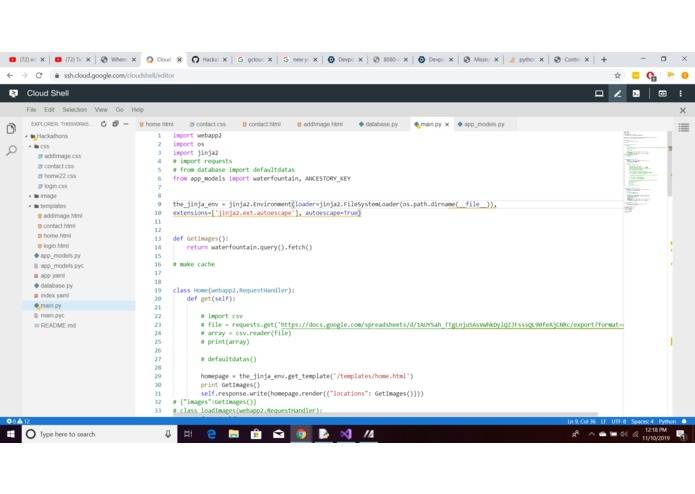Viewport: 695px width, 494px height.
Task: Open Task View on taskbar
Action: click(x=188, y=434)
